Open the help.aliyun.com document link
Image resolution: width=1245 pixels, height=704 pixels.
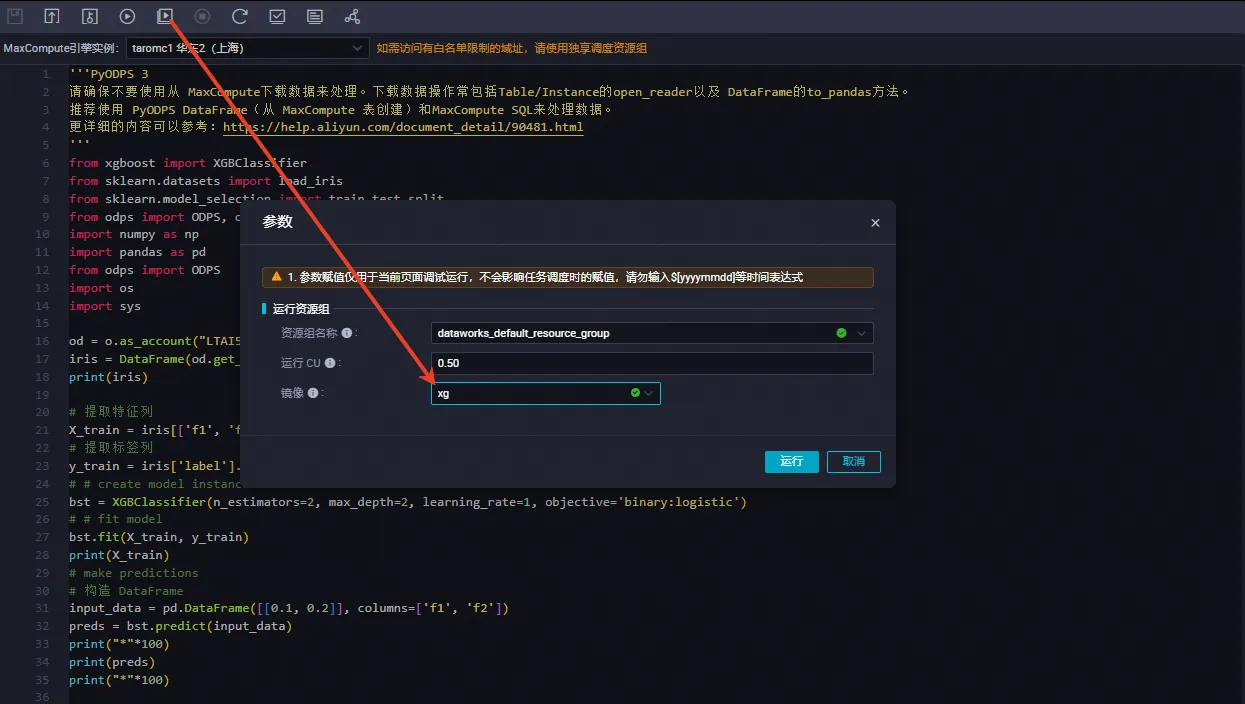point(403,127)
